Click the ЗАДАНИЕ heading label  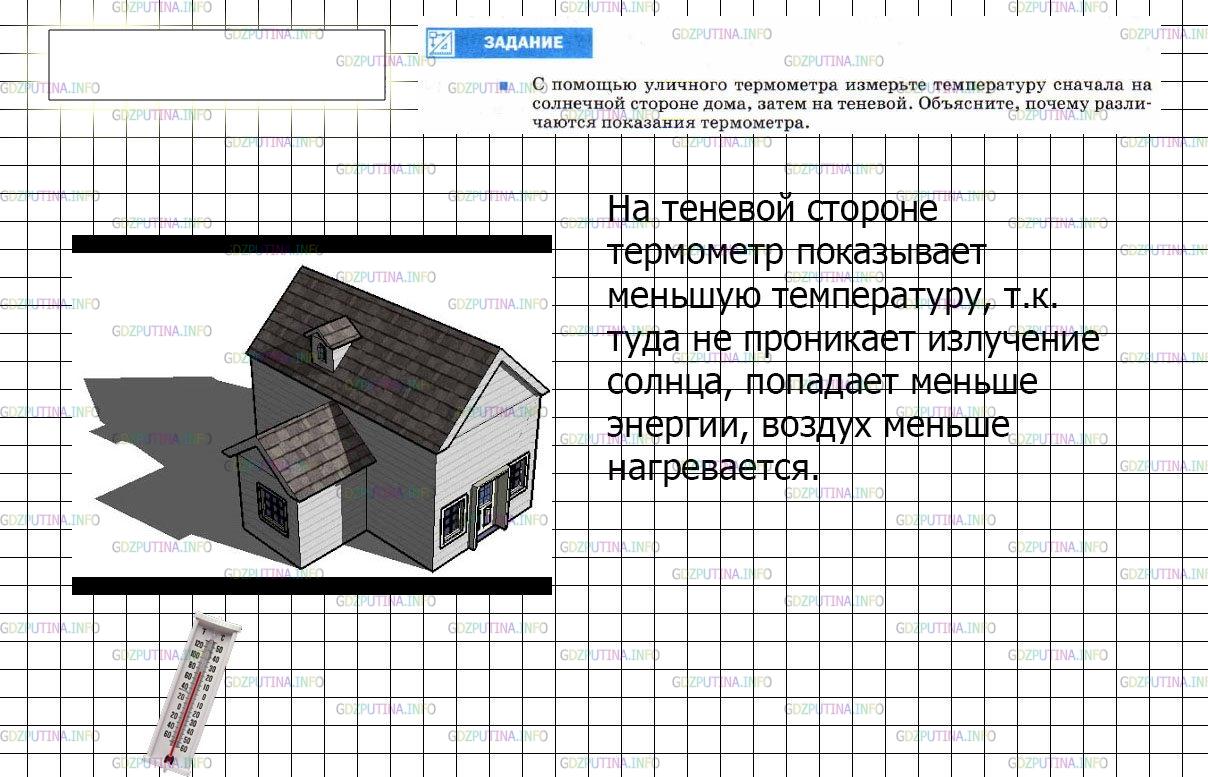coord(523,43)
